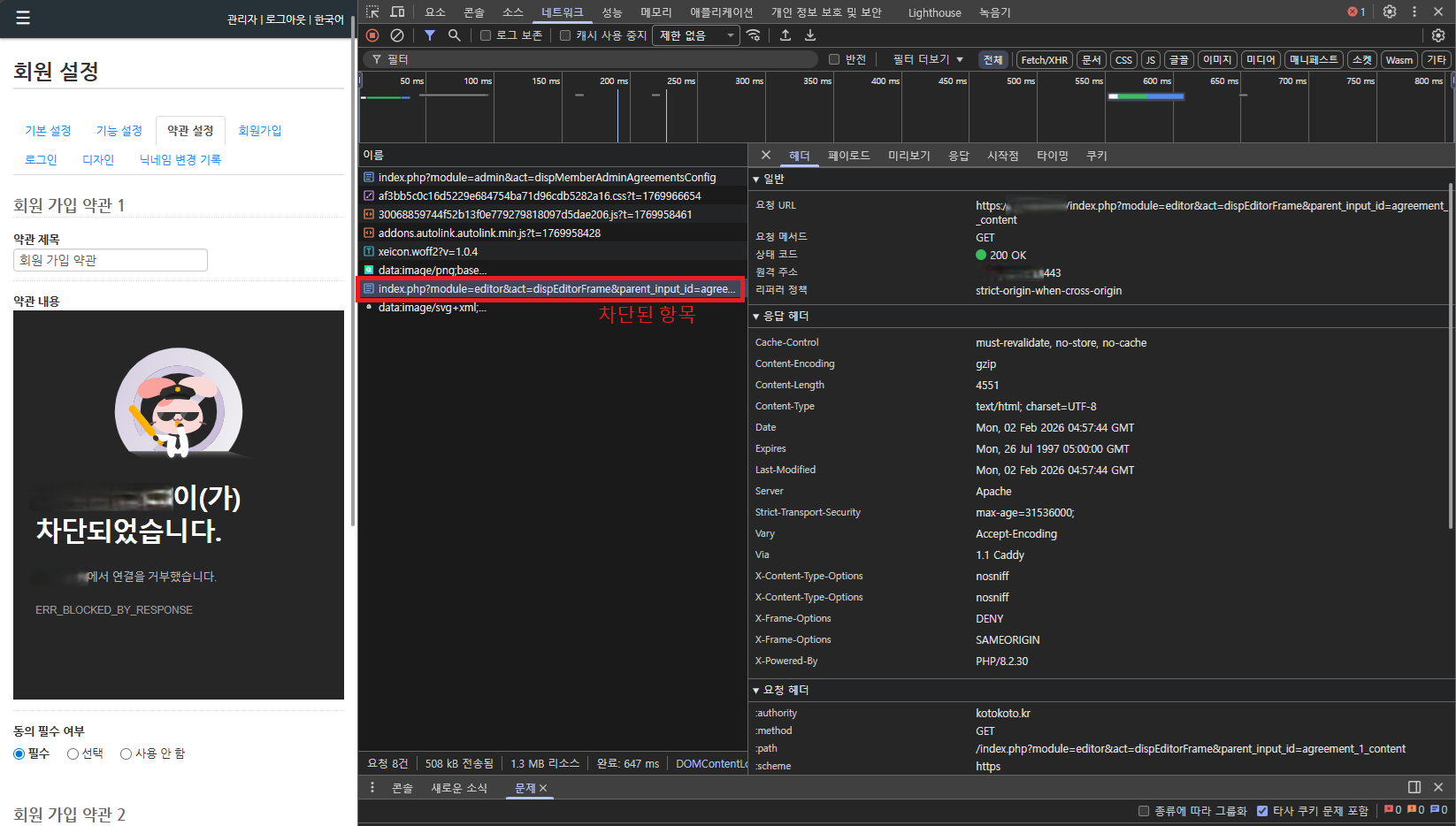The width and height of the screenshot is (1456, 826).
Task: Toggle the device toolbar icon
Action: pyautogui.click(x=398, y=11)
